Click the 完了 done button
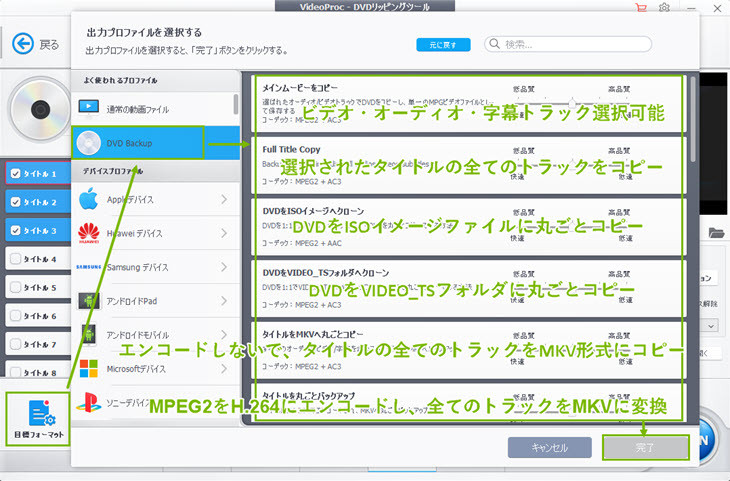This screenshot has width=730, height=481. (x=645, y=447)
